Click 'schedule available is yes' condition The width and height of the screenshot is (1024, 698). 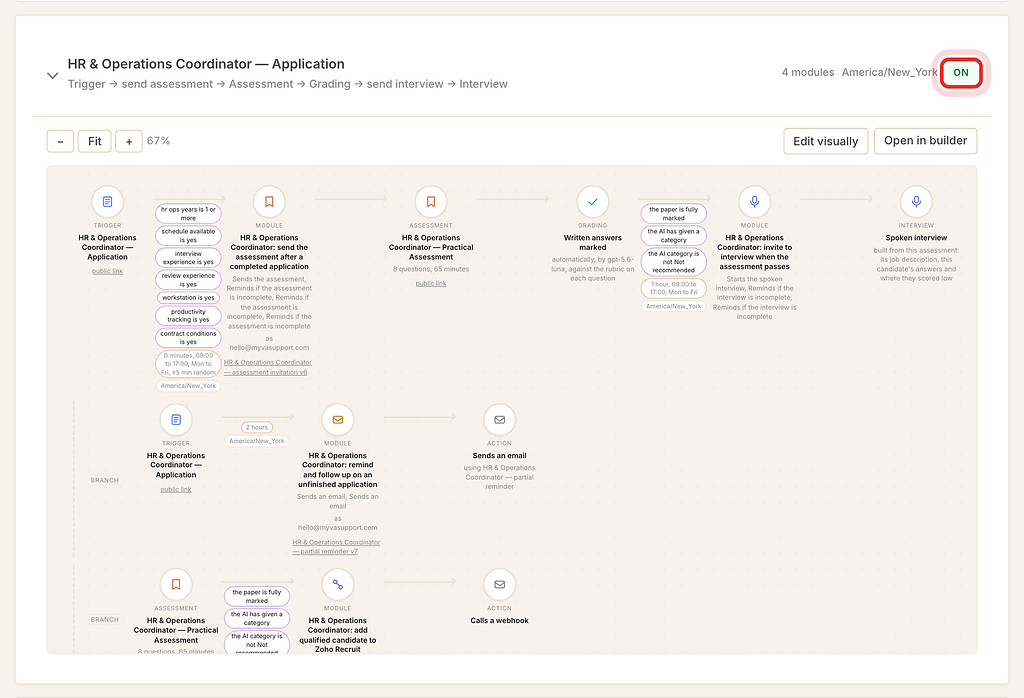click(x=188, y=236)
